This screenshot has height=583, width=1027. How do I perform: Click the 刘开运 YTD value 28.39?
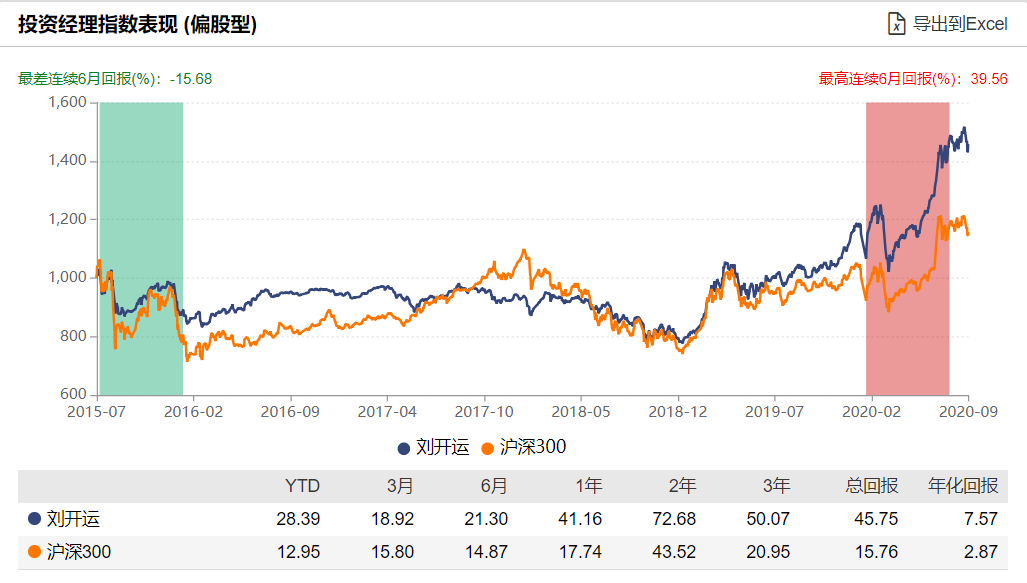click(x=298, y=519)
